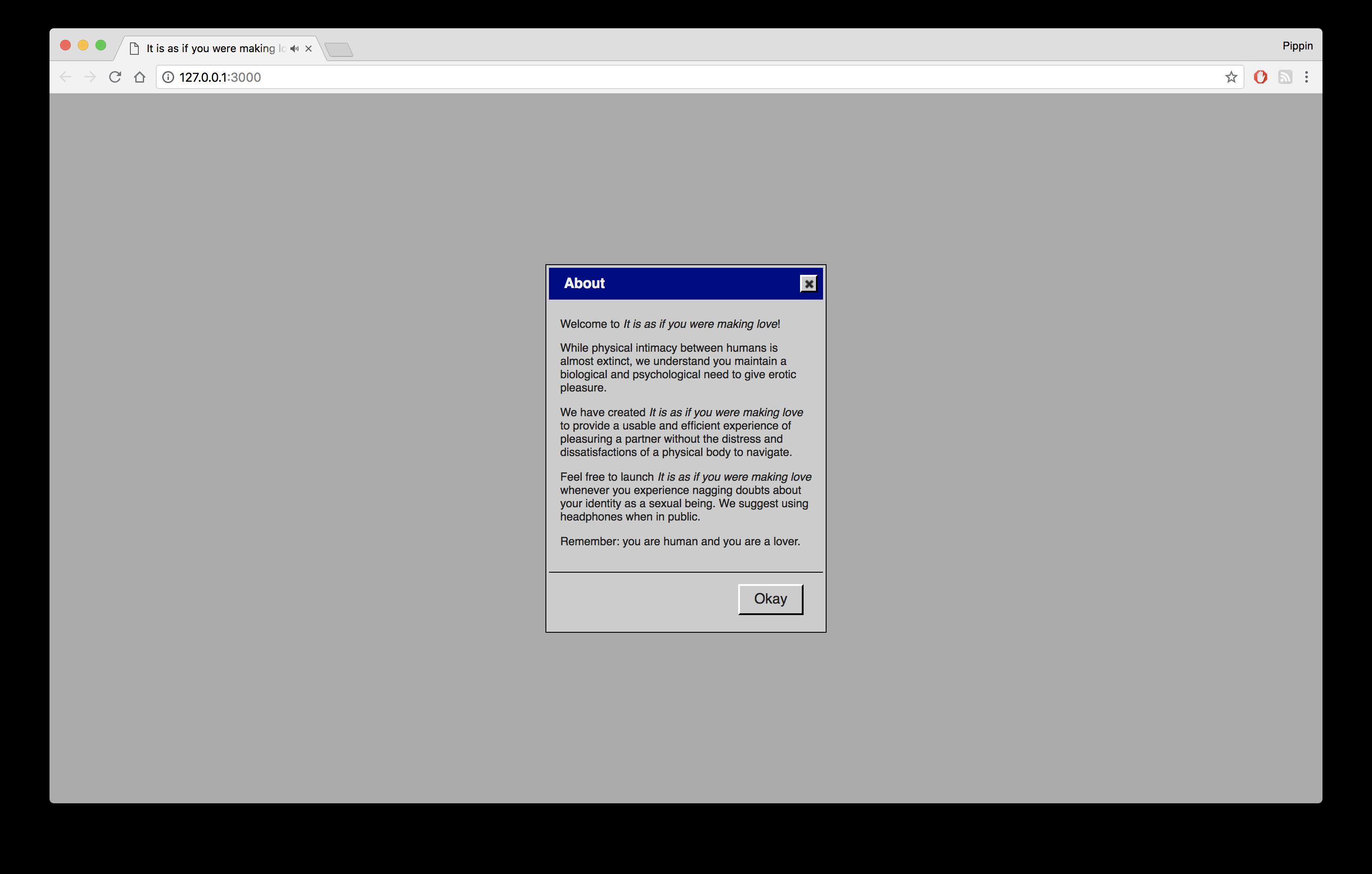Viewport: 1372px width, 874px height.
Task: Close the current browser tab
Action: 308,49
